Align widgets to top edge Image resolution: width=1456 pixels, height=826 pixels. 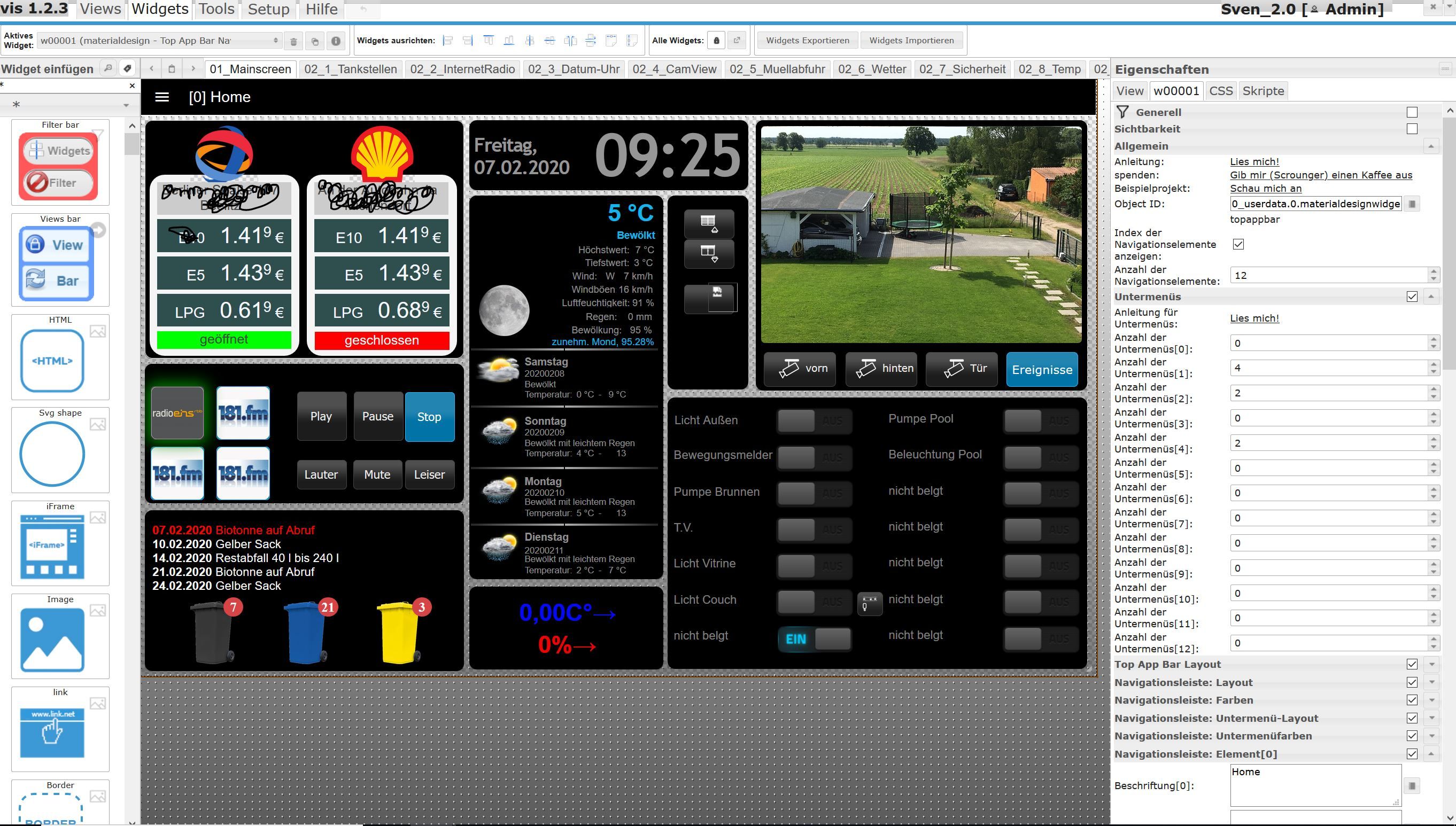click(x=489, y=40)
